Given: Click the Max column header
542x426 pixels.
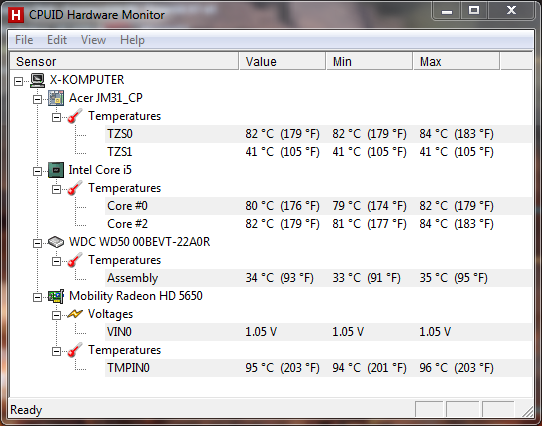Looking at the screenshot, I should (456, 62).
